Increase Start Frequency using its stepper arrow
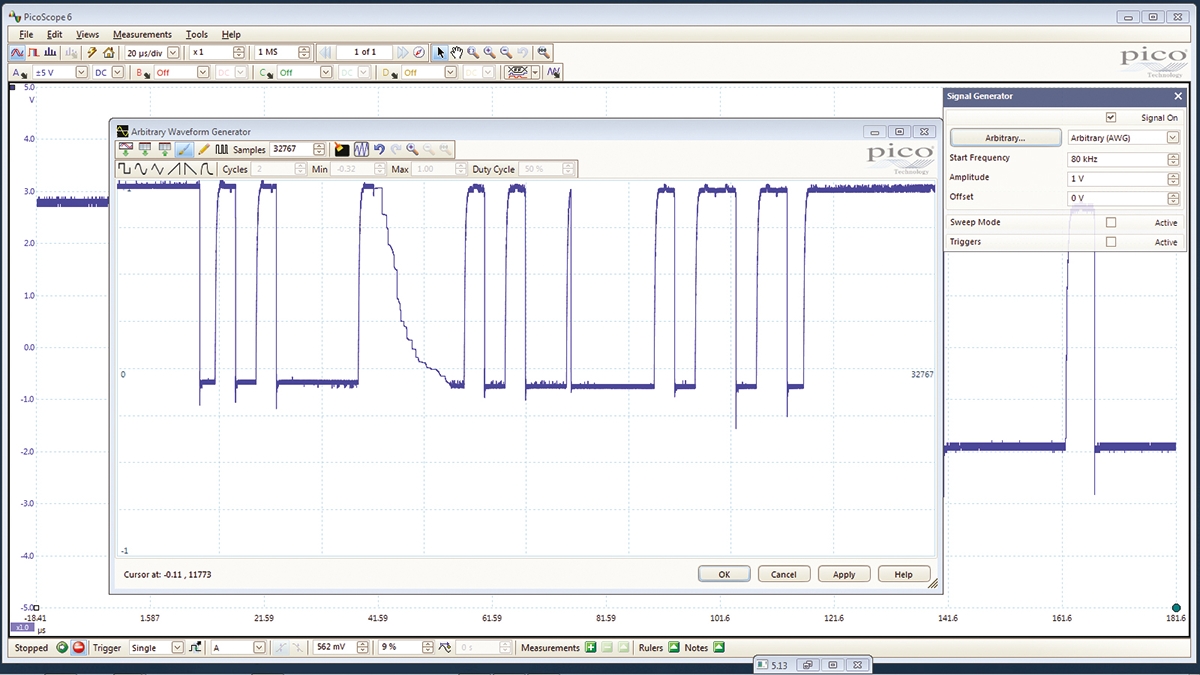Screen dimensions: 1200x675 (1172, 154)
